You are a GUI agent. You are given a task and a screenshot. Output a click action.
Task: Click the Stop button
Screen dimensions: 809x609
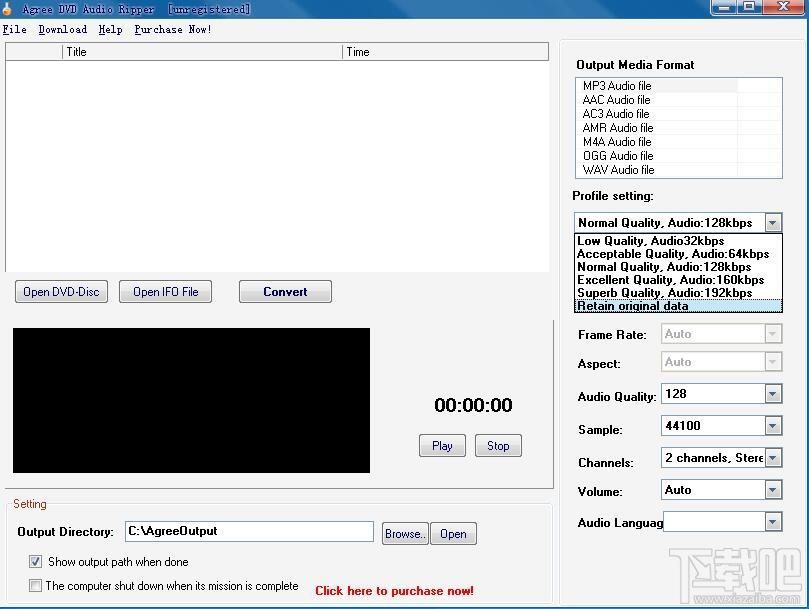click(x=498, y=445)
